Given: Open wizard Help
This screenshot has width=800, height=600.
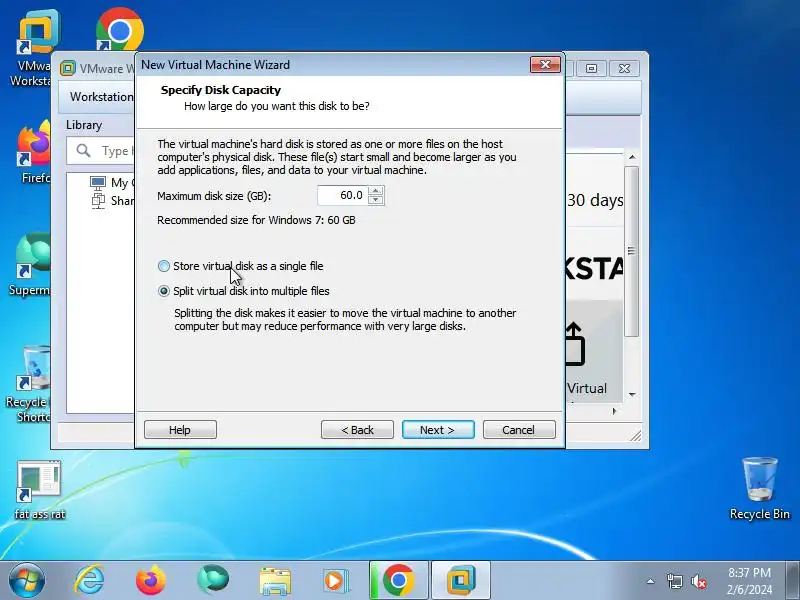Looking at the screenshot, I should [x=180, y=430].
